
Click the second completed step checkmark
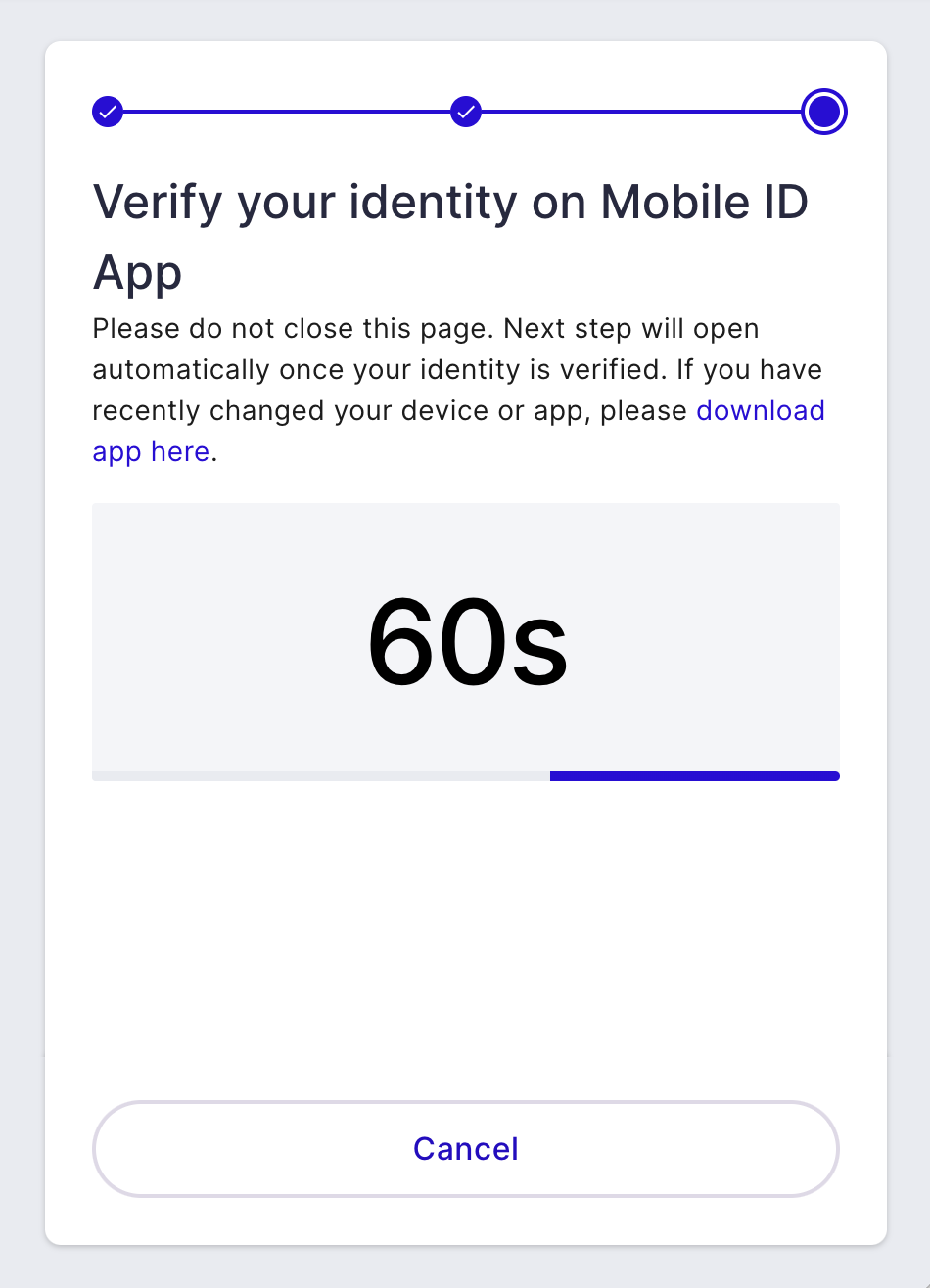pyautogui.click(x=466, y=112)
